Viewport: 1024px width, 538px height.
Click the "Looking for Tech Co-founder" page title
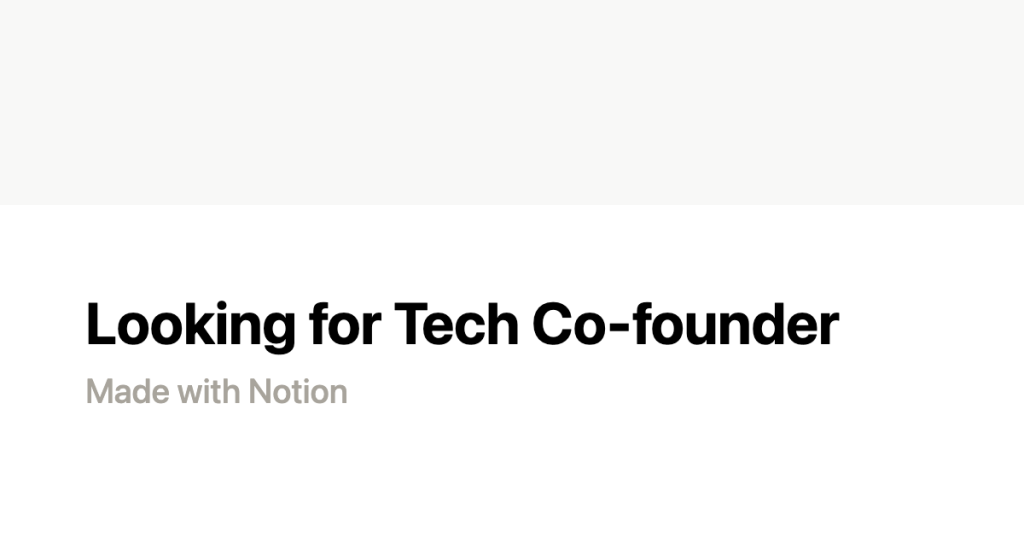point(462,325)
